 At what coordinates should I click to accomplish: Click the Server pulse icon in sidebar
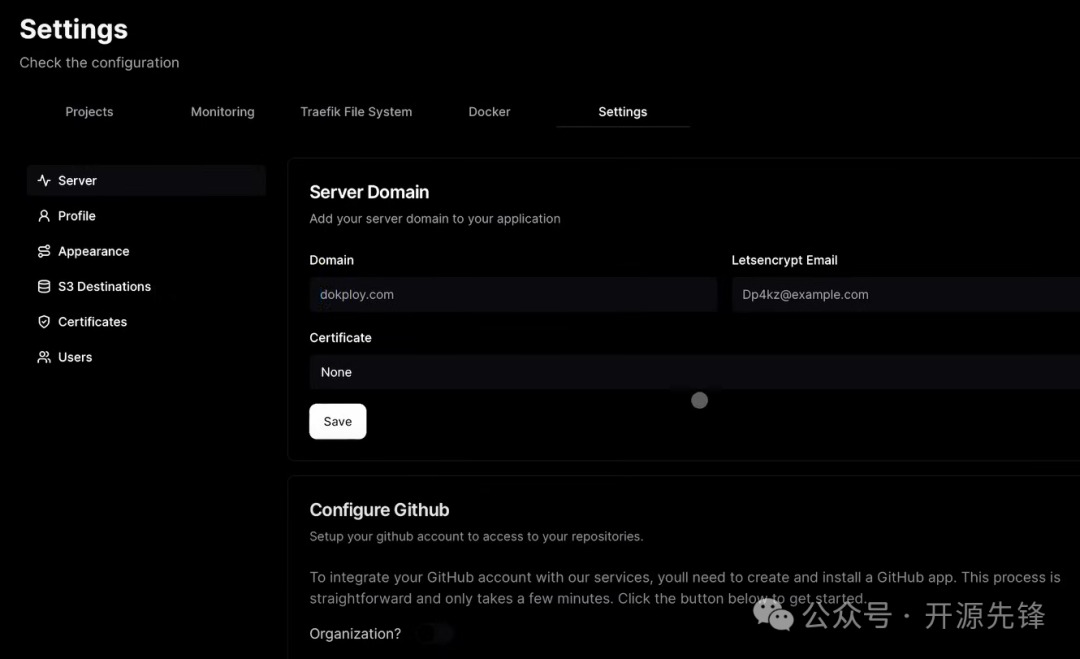point(44,180)
